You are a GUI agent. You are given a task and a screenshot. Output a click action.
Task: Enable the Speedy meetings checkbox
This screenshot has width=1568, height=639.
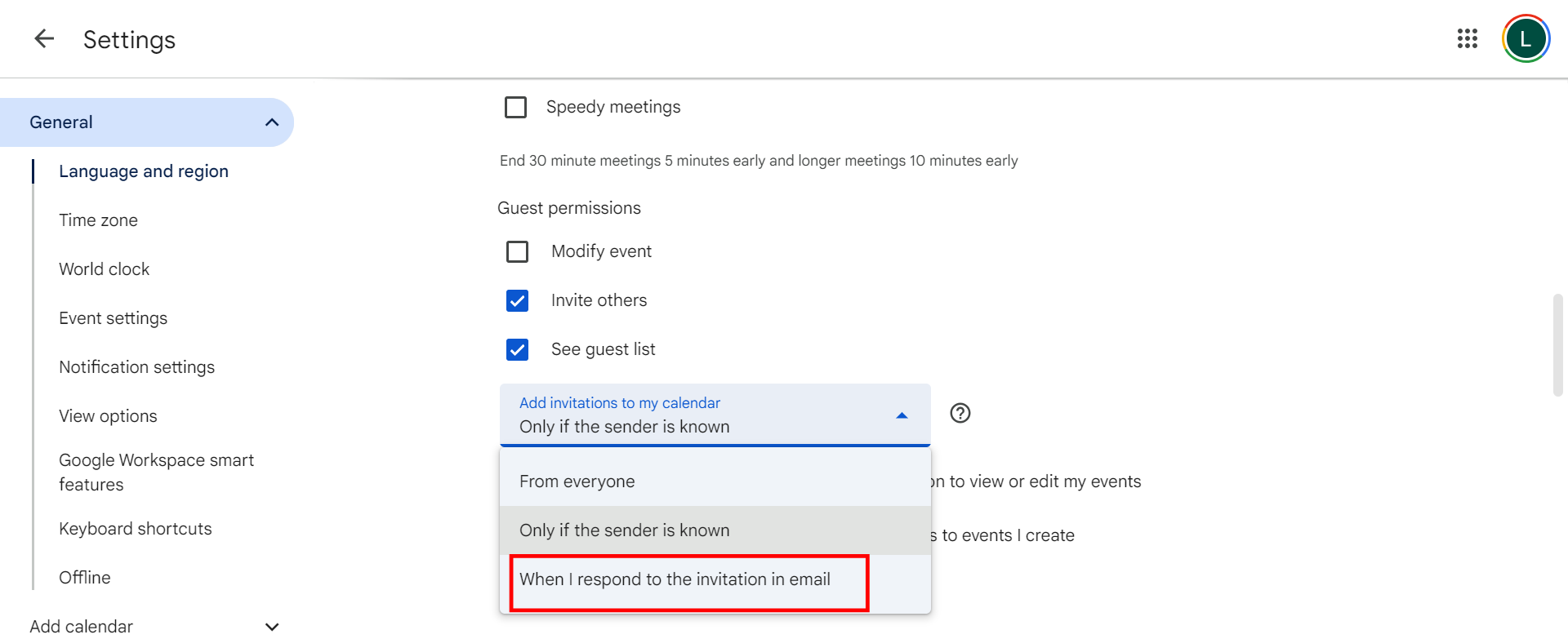pos(515,107)
